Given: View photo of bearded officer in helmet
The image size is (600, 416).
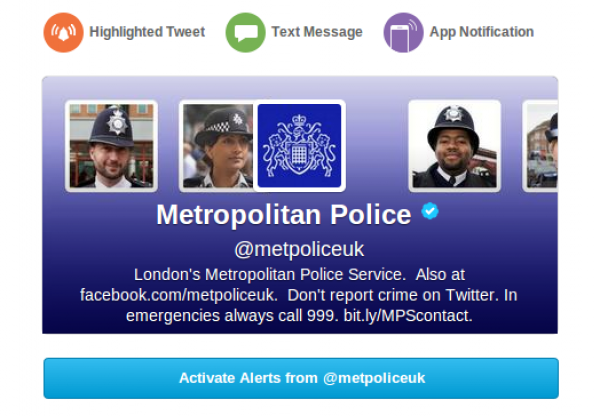Looking at the screenshot, I should (x=111, y=146).
